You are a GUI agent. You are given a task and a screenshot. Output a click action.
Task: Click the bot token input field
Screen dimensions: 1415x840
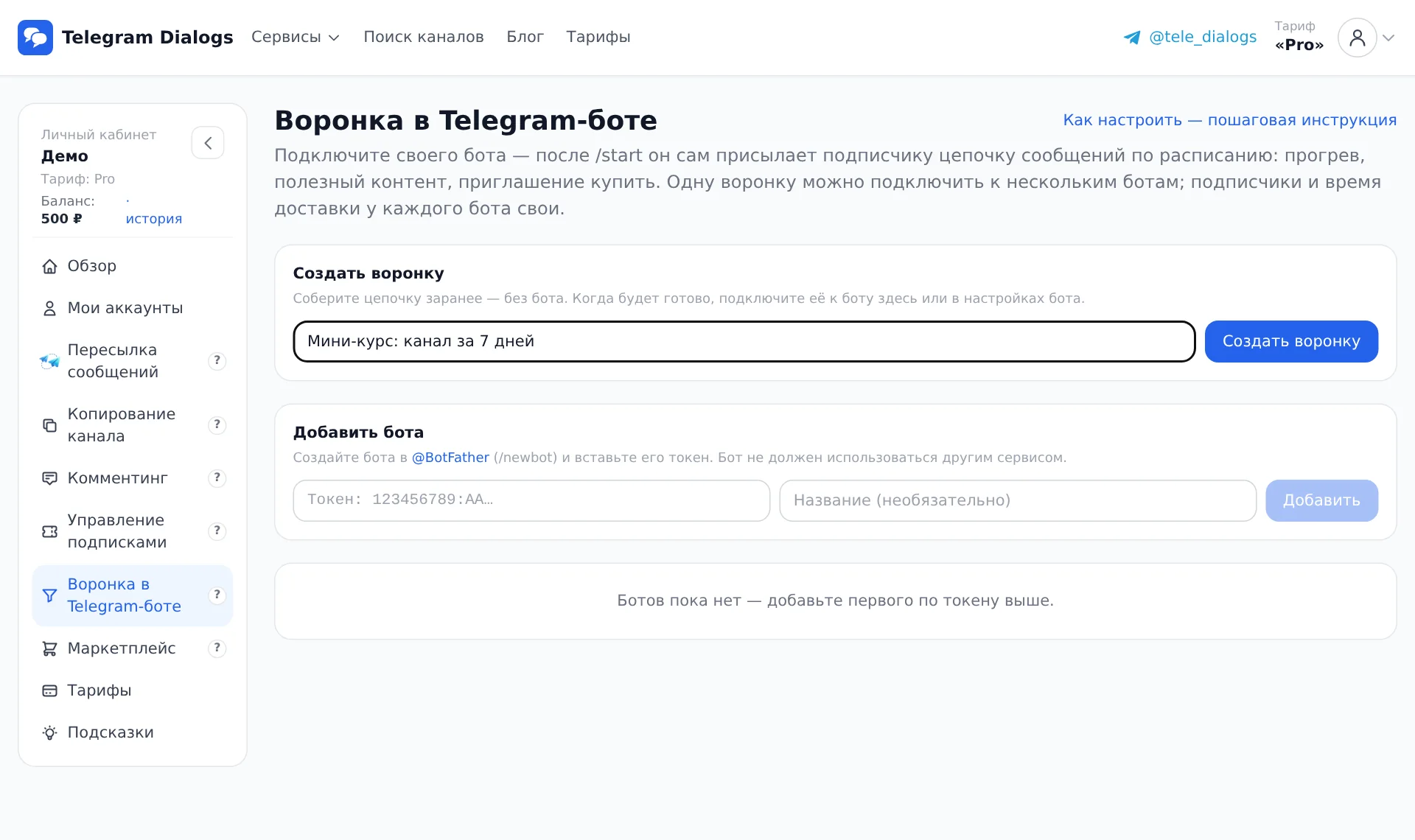(531, 501)
